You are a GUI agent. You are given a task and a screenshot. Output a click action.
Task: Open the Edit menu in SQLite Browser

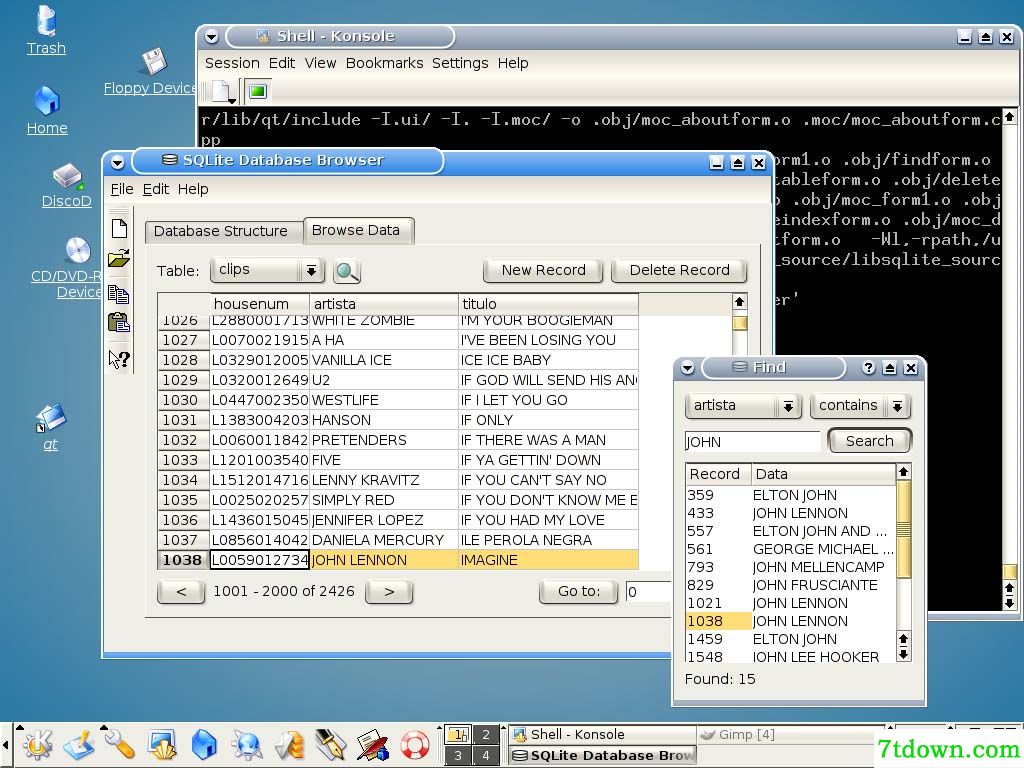155,189
